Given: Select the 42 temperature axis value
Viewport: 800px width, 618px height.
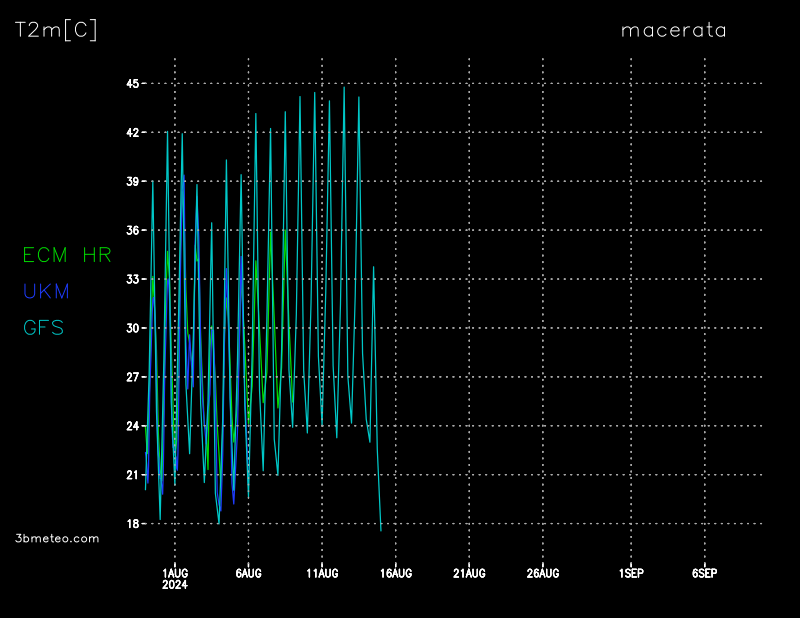Looking at the screenshot, I should [x=131, y=132].
